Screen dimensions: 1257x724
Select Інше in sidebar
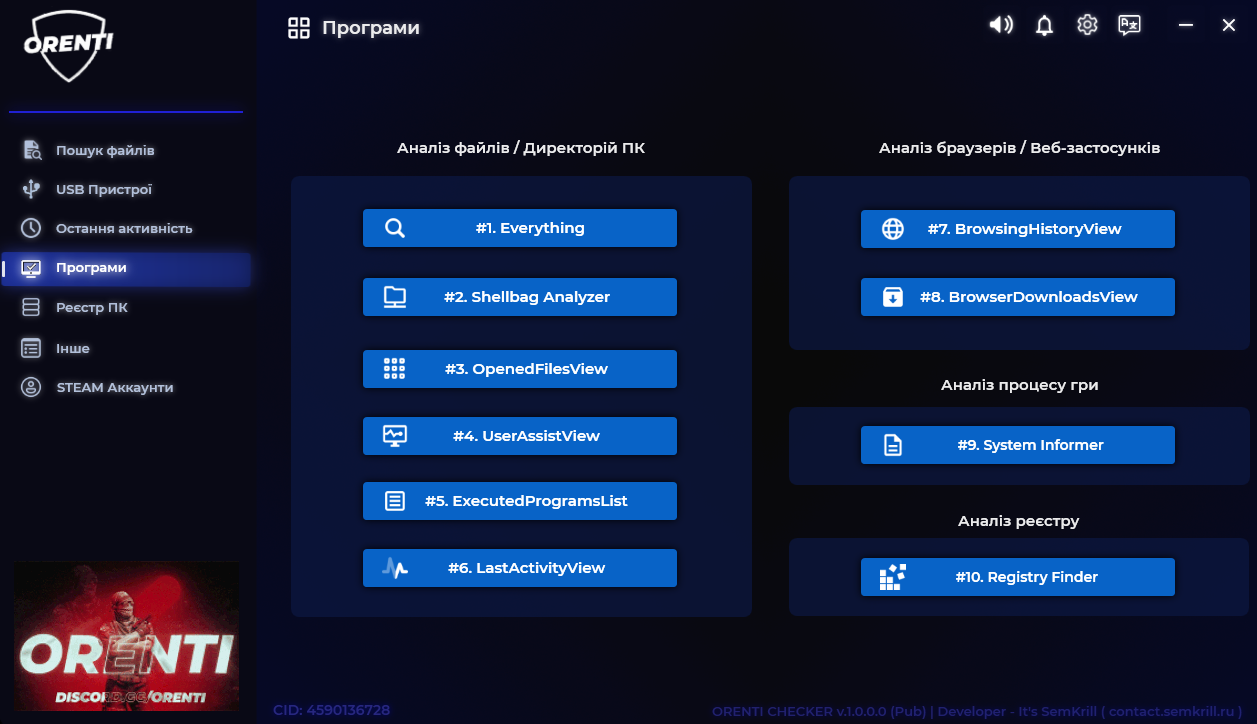click(73, 348)
